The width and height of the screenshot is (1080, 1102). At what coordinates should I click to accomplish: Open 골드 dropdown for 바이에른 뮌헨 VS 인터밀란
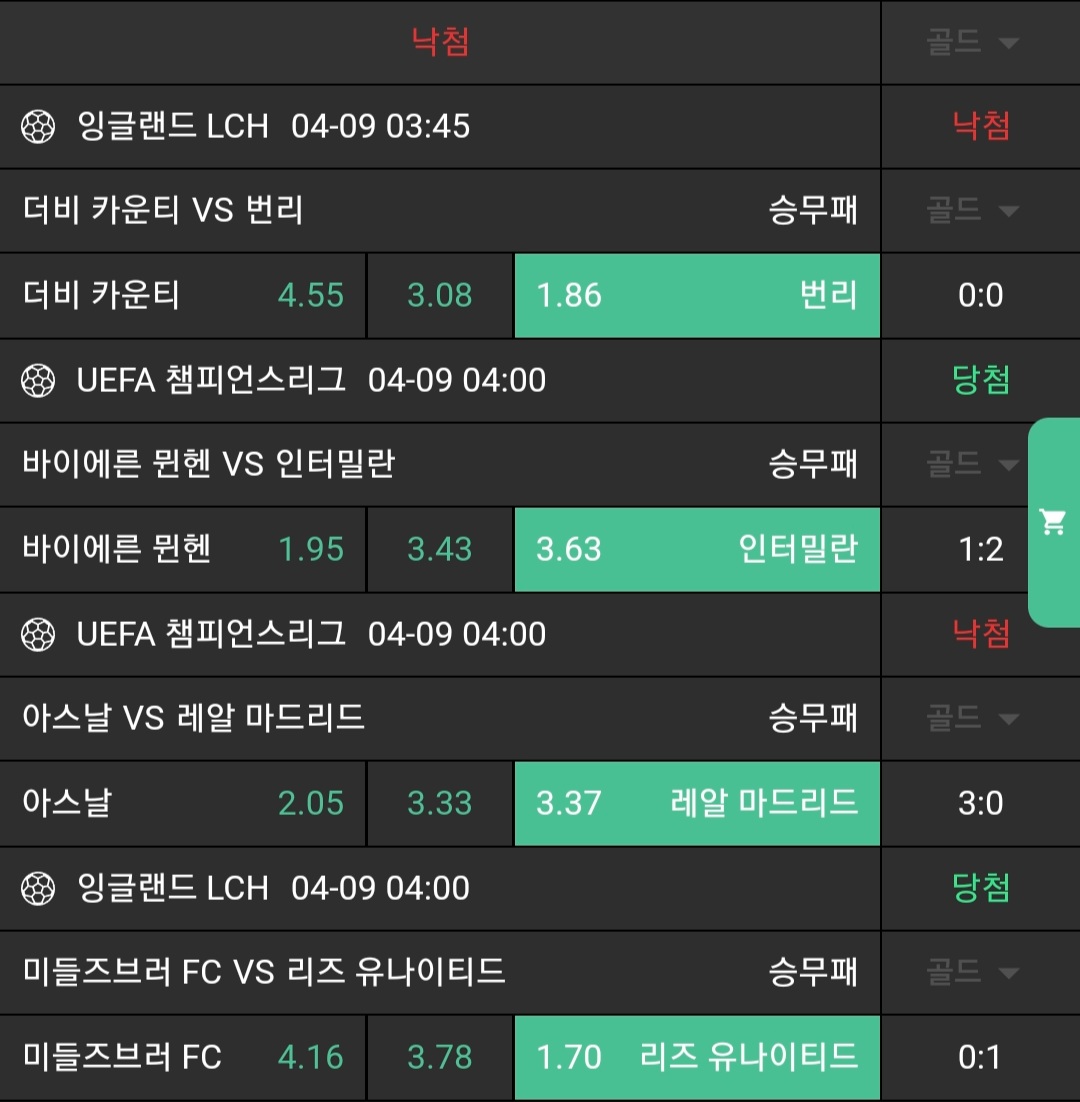[x=972, y=465]
